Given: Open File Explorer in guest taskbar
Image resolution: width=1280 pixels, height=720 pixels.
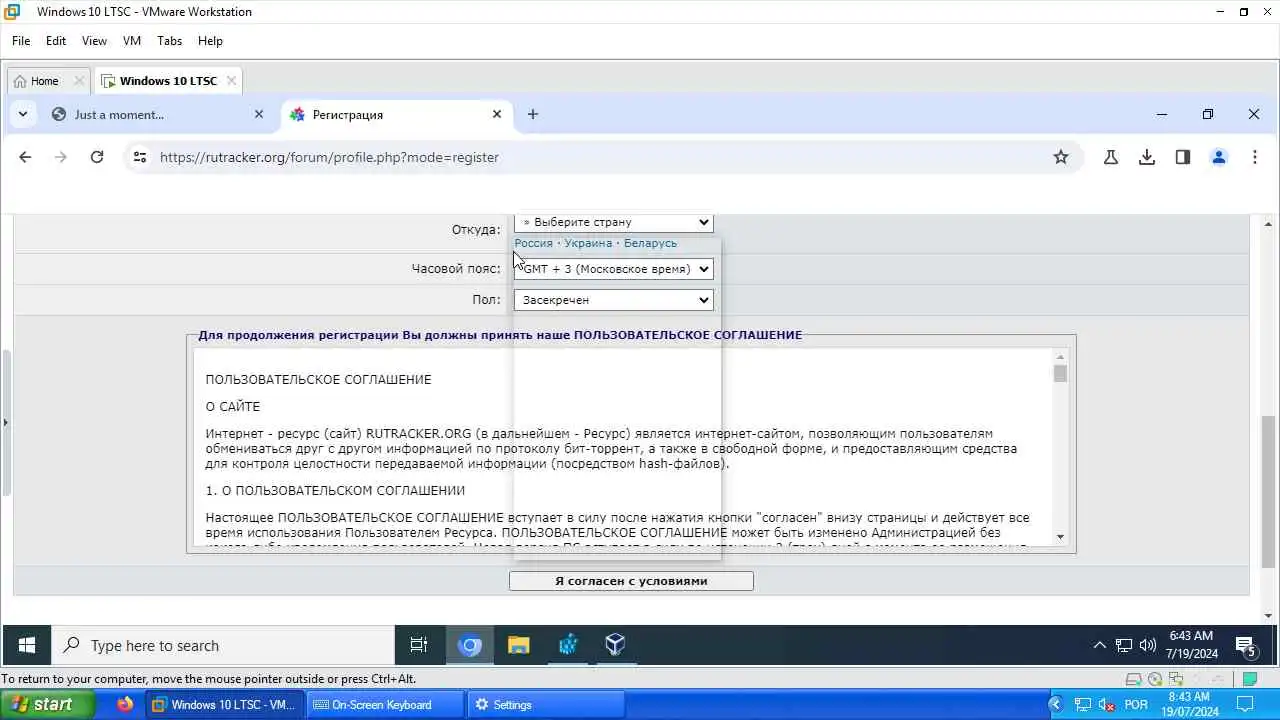Looking at the screenshot, I should tap(518, 646).
